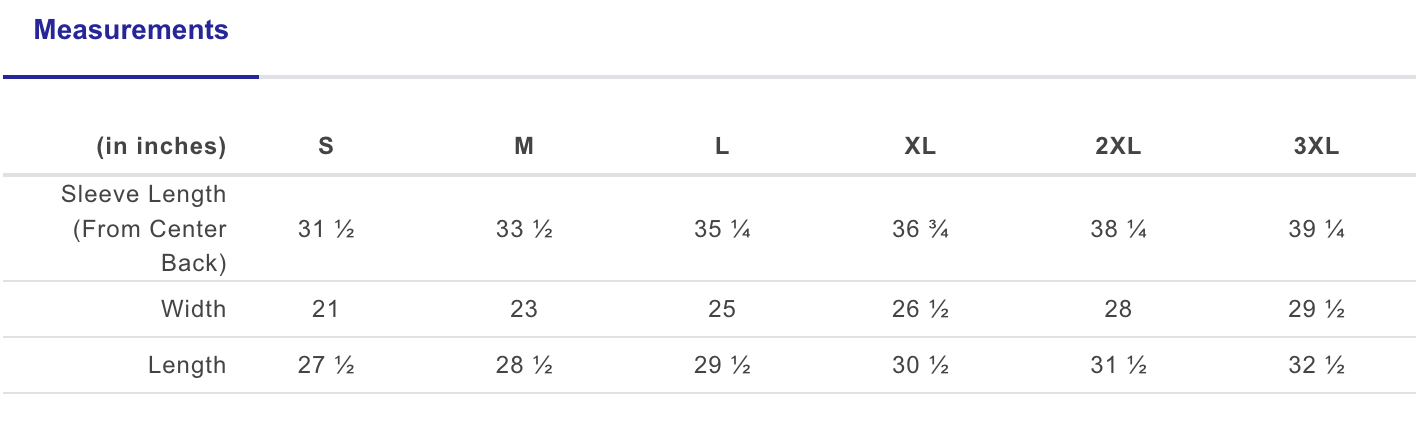Screen dimensions: 1421x437
Task: Click the Width row label
Action: (x=194, y=309)
